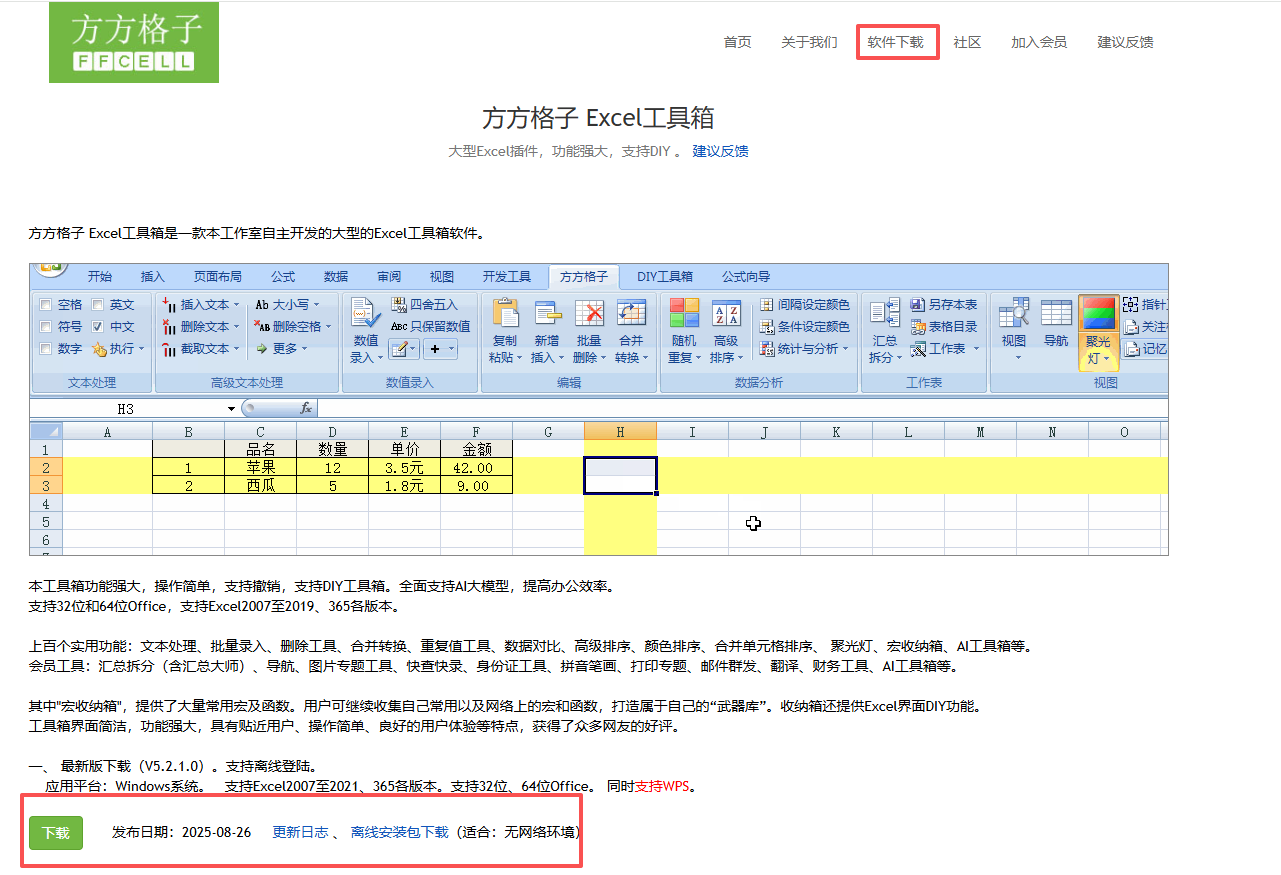Viewport: 1281px width, 875px height.
Task: Click the 间隔设定颜色 icon
Action: point(767,305)
